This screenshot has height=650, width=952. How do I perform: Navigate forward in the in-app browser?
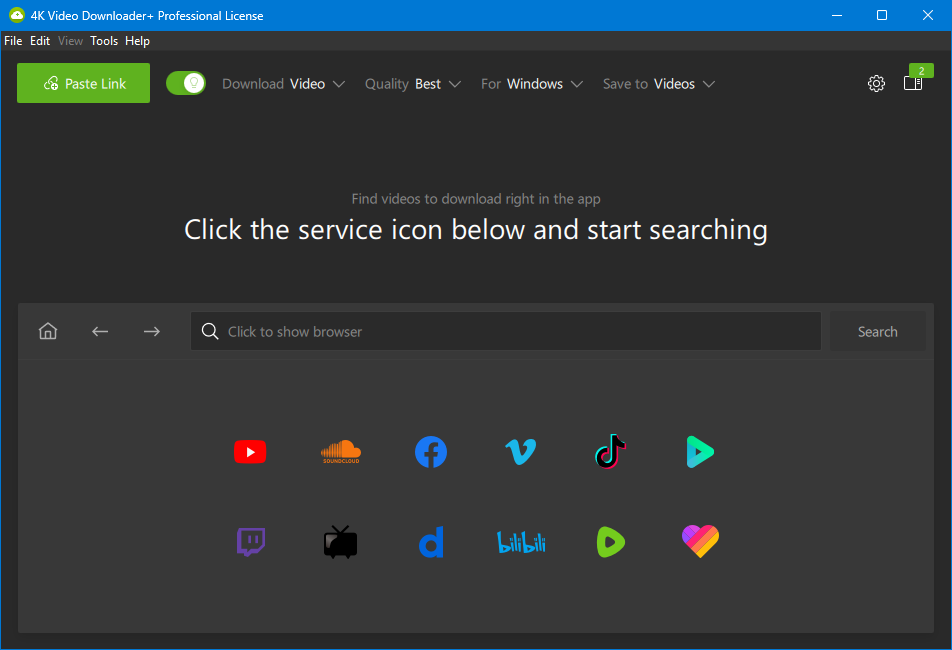tap(152, 331)
